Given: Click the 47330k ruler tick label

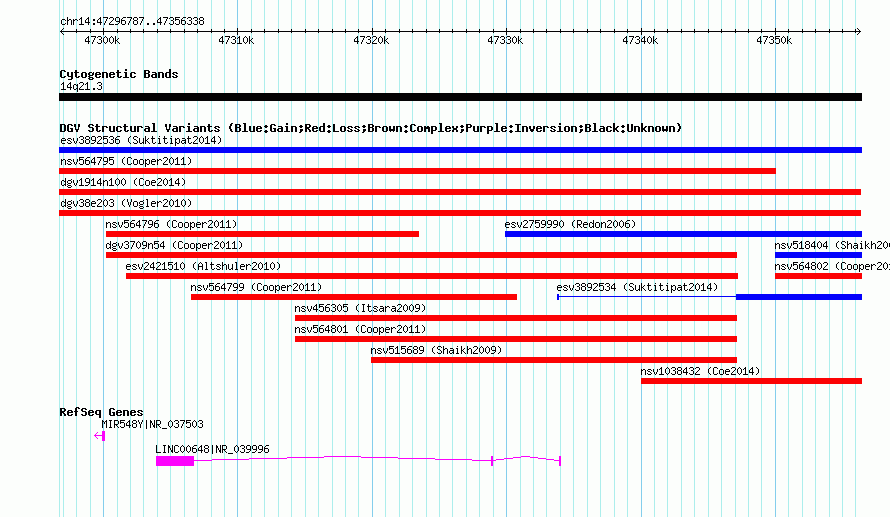Looking at the screenshot, I should pos(505,40).
